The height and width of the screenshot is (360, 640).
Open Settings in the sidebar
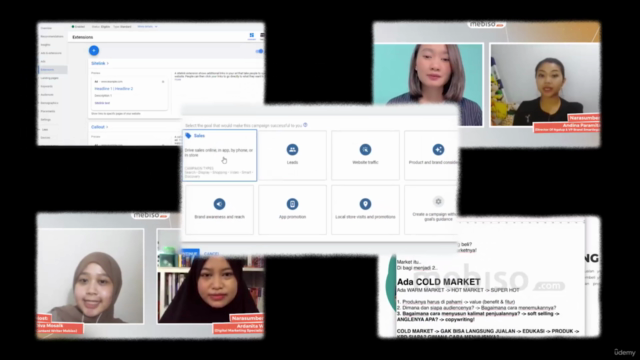[x=46, y=120]
